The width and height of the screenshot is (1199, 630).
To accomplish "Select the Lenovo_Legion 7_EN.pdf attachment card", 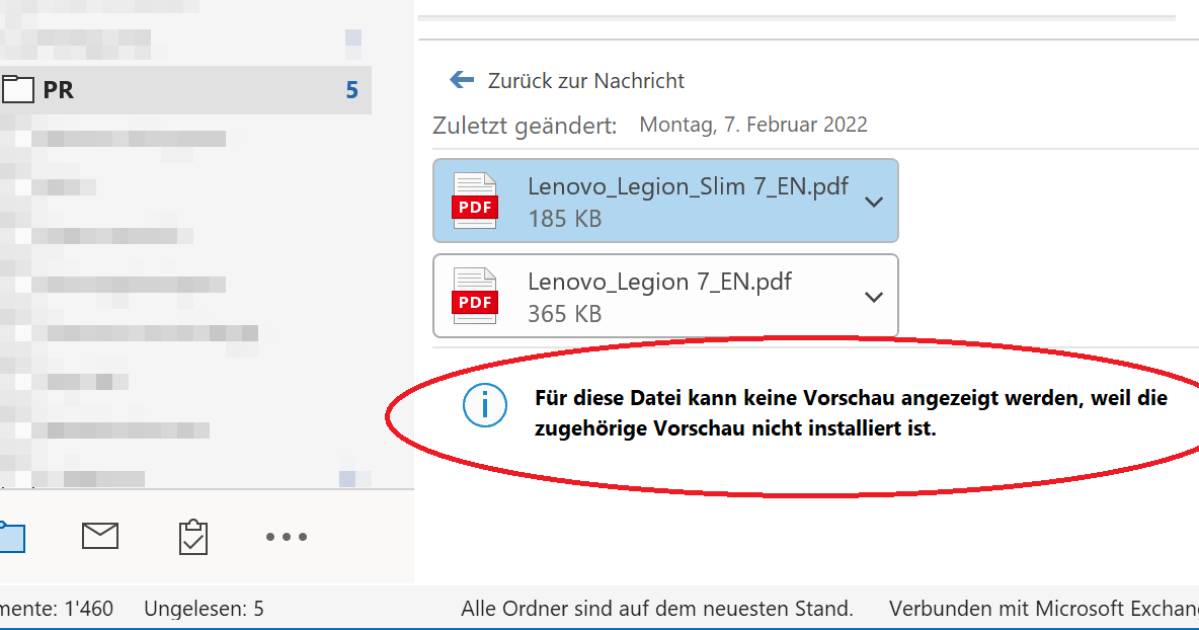I will tap(665, 294).
